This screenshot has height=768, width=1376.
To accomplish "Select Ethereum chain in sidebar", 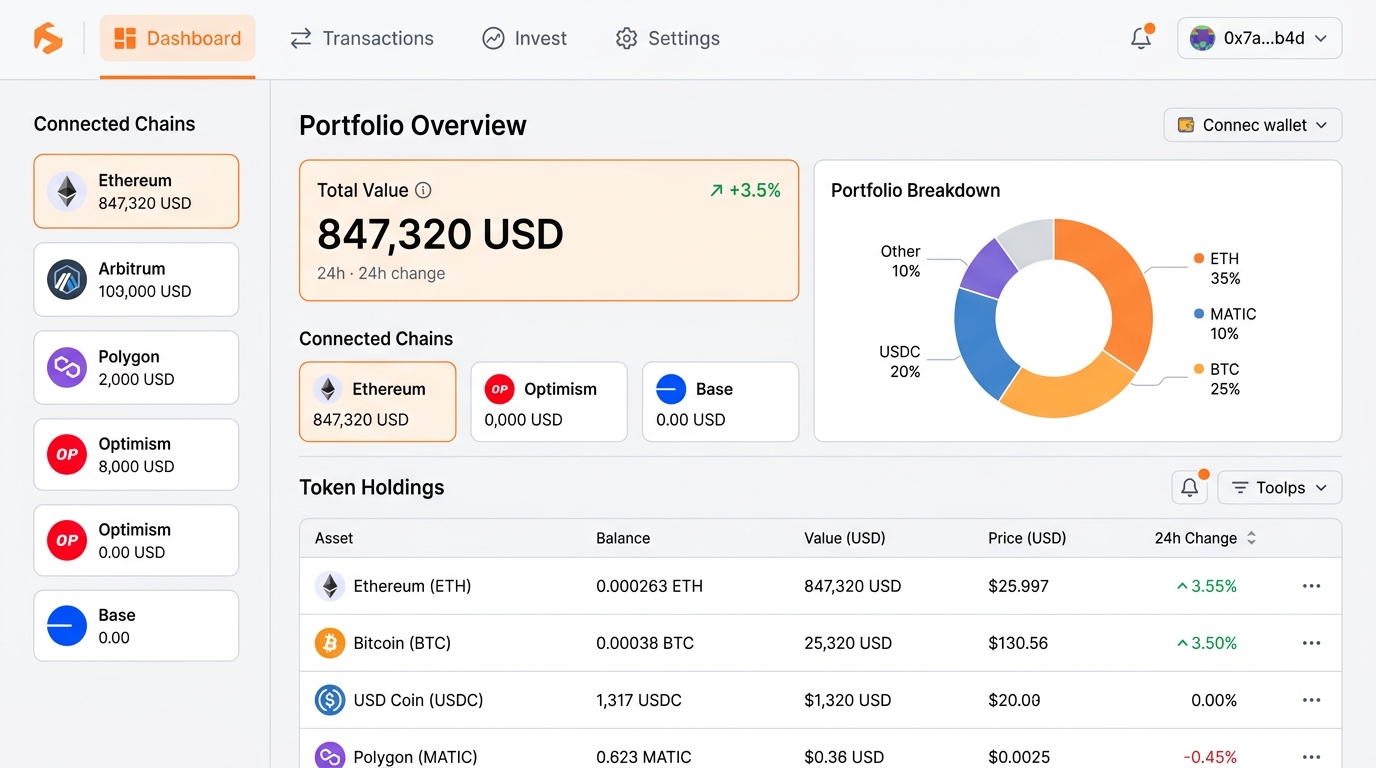I will [136, 191].
